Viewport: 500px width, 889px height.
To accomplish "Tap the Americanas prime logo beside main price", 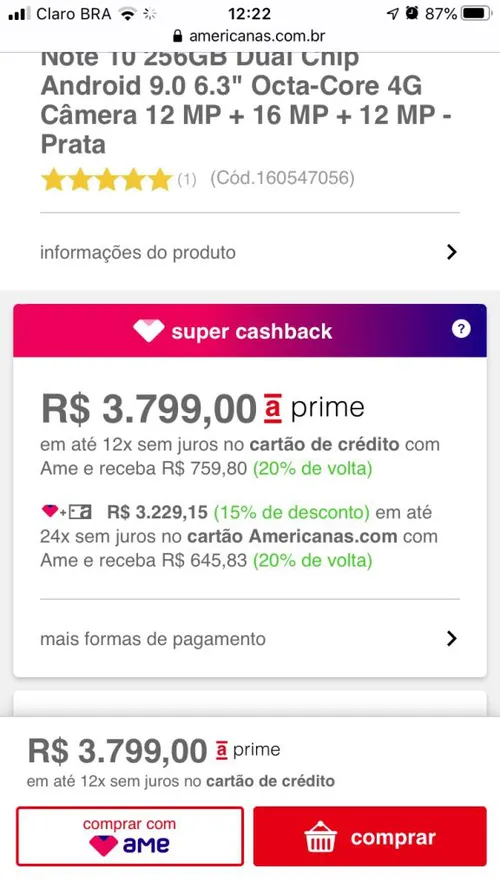I will [x=314, y=408].
